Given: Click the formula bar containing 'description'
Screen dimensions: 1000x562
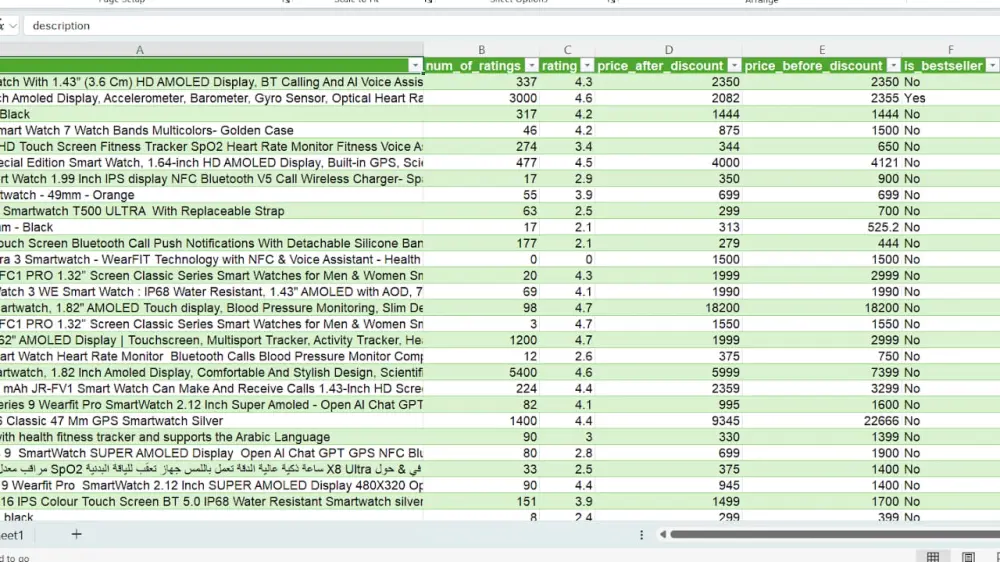Looking at the screenshot, I should point(510,26).
